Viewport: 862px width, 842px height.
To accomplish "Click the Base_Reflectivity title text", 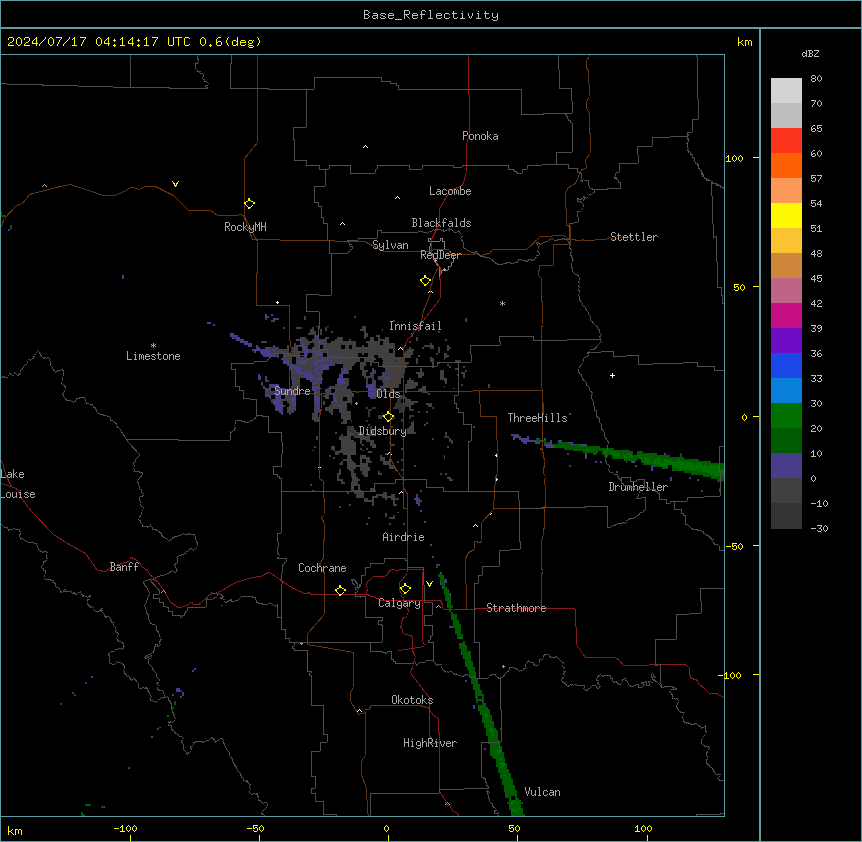I will [431, 15].
